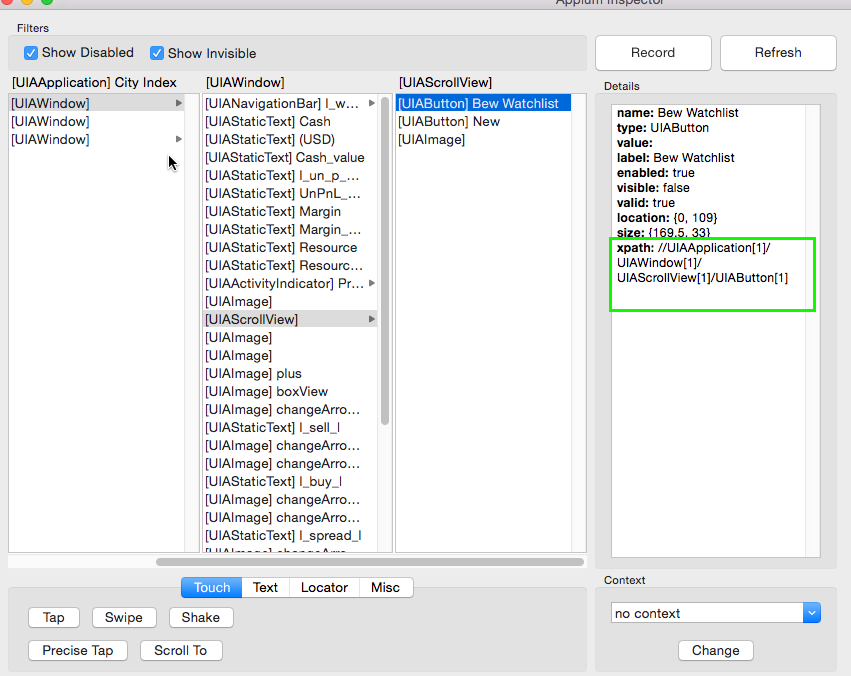The height and width of the screenshot is (676, 851).
Task: Click the horizontal scrollbar below the tree columns
Action: 370,562
